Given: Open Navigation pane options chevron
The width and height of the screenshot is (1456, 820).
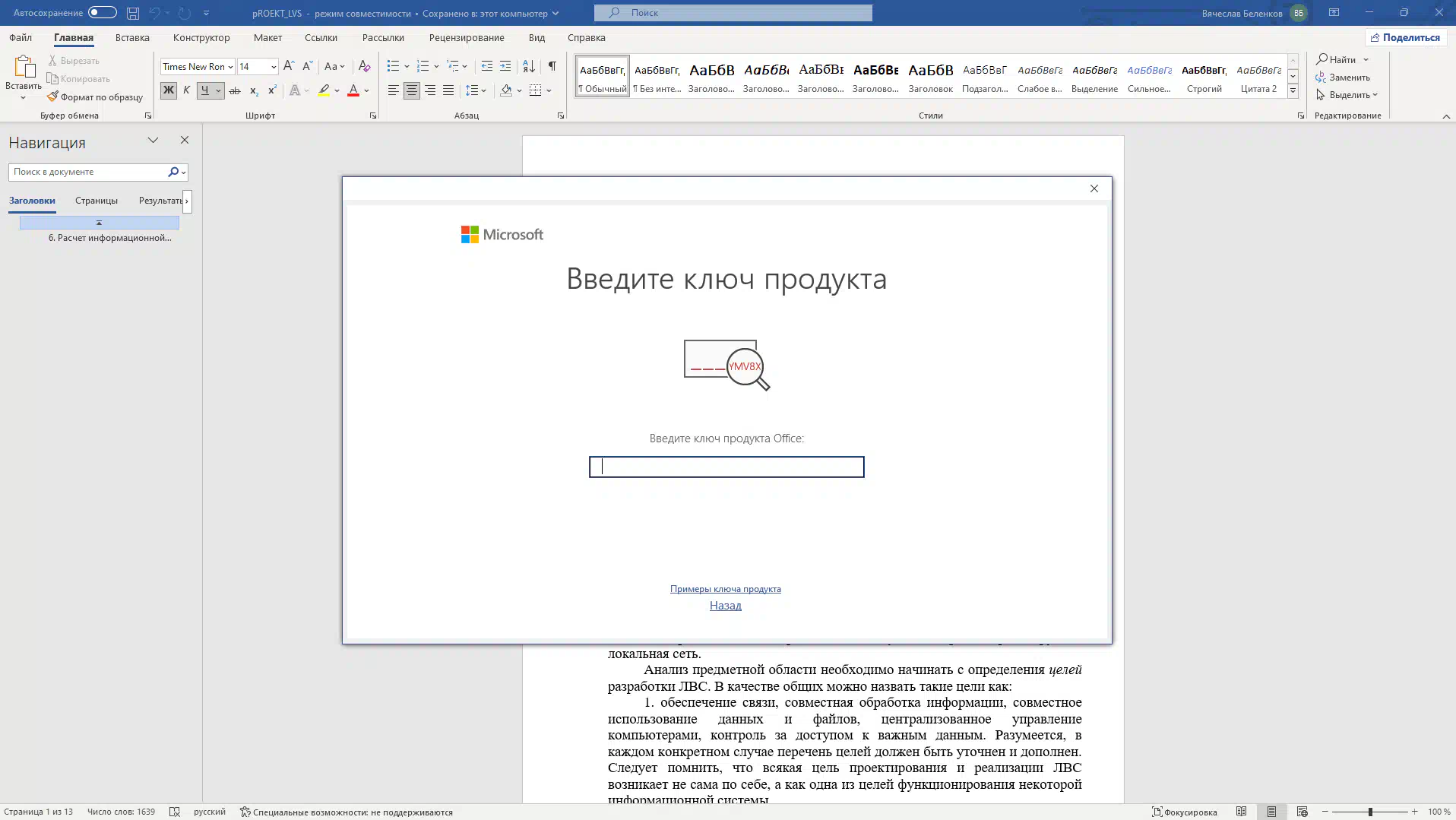Looking at the screenshot, I should click(x=153, y=140).
